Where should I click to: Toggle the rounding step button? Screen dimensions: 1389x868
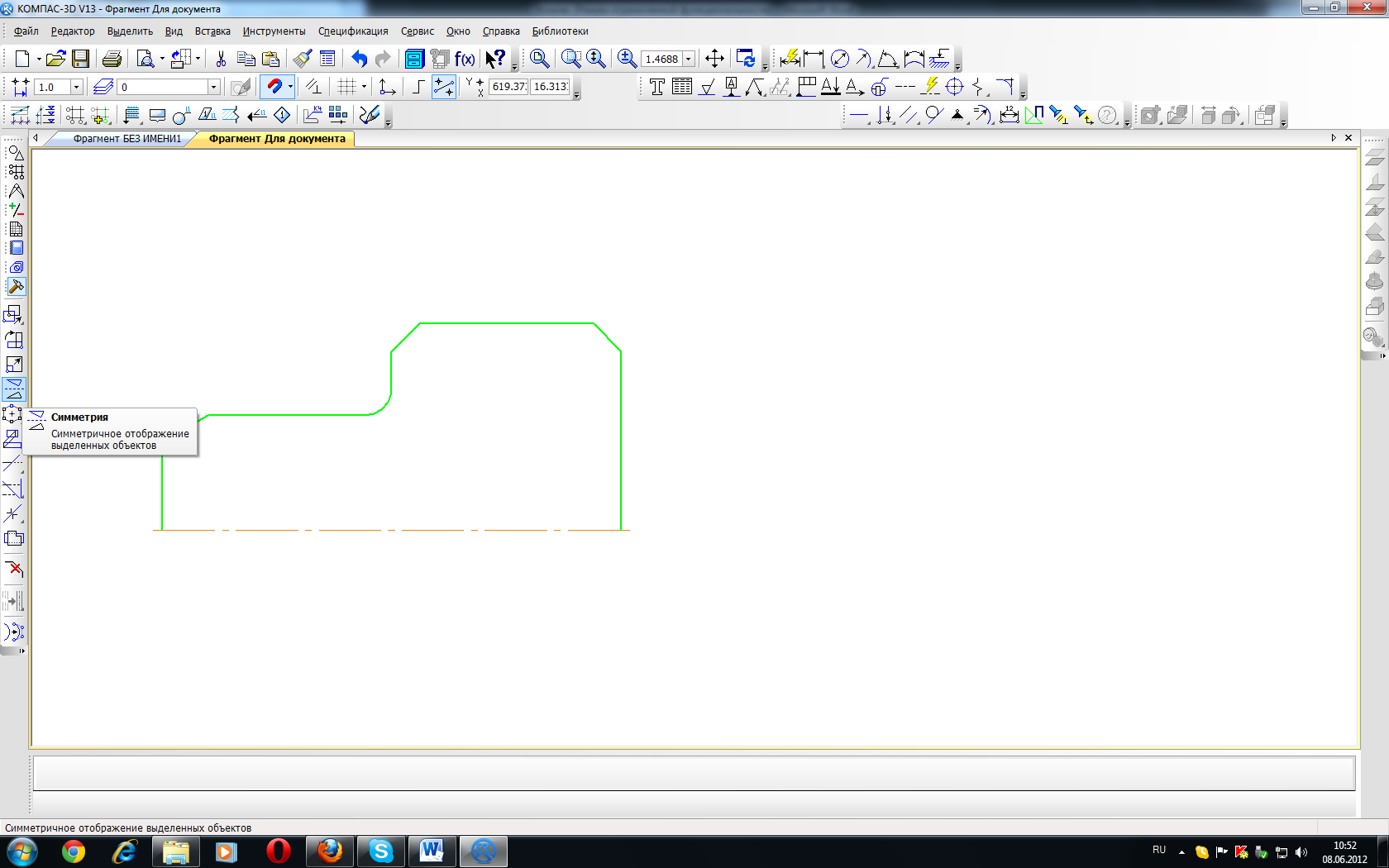click(x=444, y=87)
